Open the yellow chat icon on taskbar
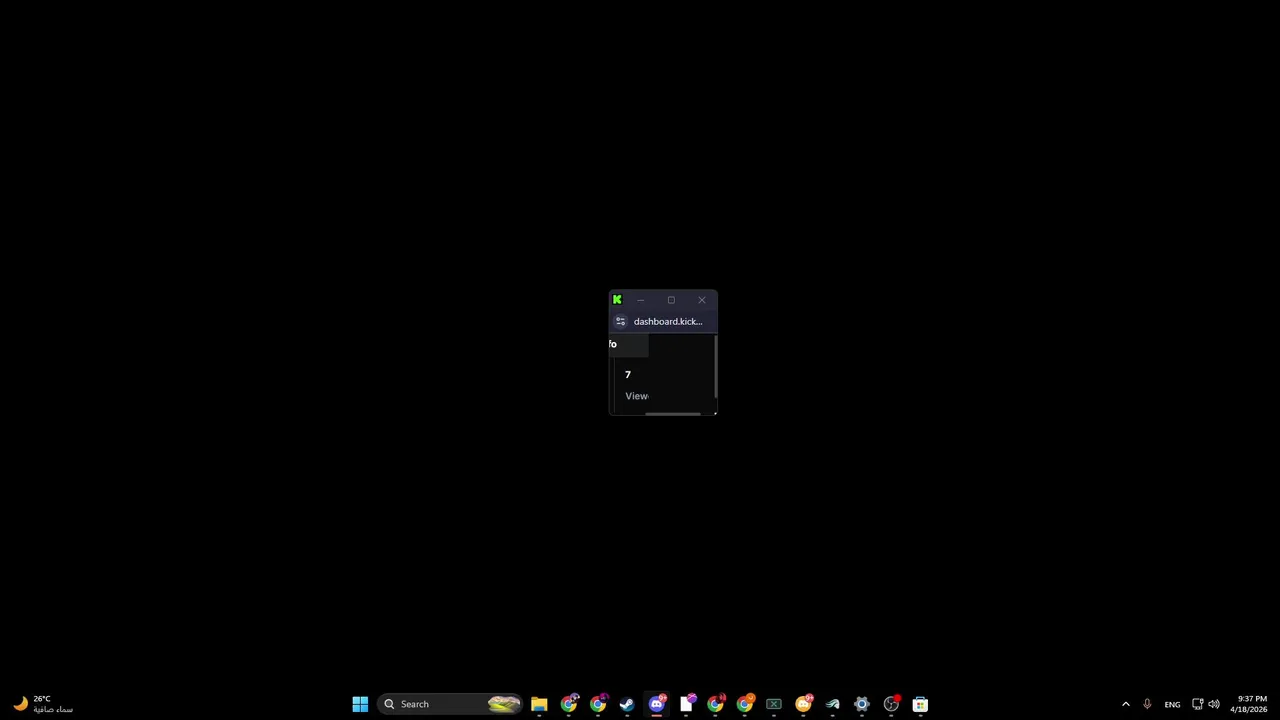 point(803,704)
